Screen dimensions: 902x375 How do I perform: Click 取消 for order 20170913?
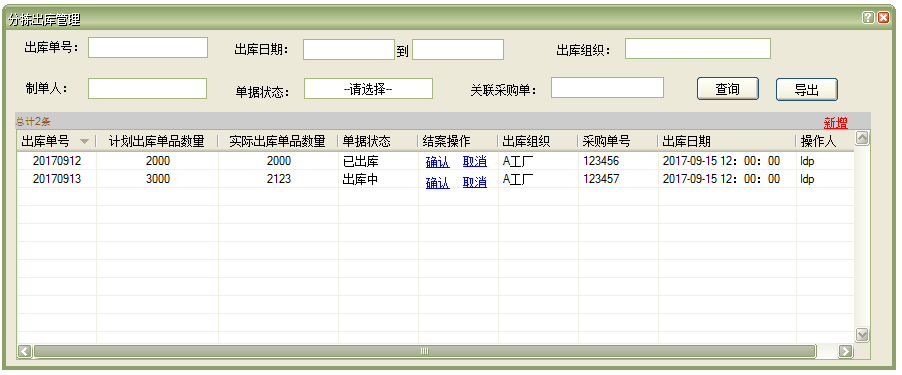point(475,183)
